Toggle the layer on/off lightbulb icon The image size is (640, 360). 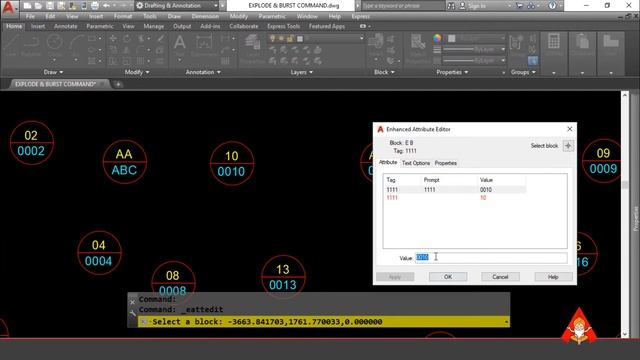tap(272, 38)
